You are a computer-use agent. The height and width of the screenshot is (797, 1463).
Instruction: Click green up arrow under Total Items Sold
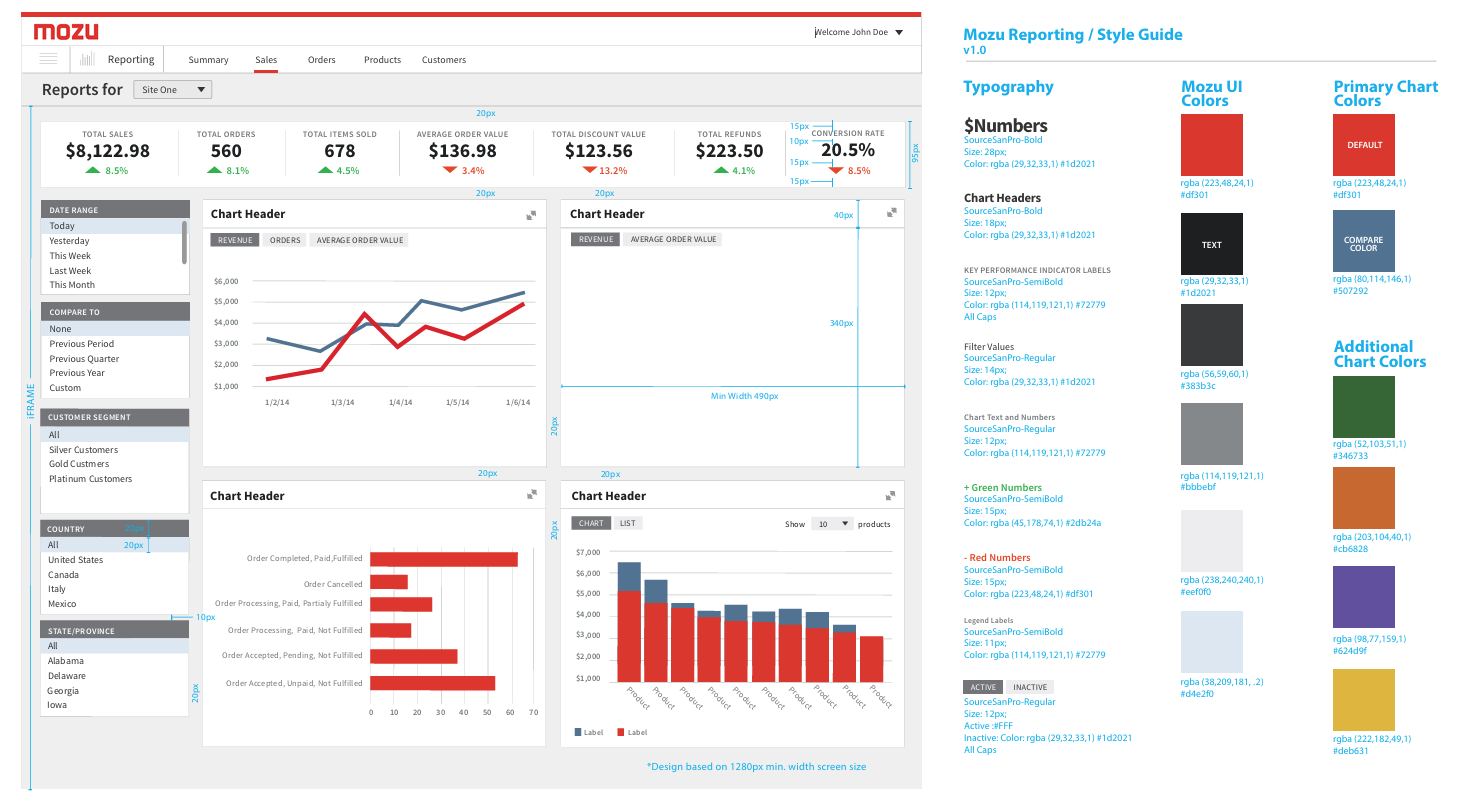(x=324, y=170)
